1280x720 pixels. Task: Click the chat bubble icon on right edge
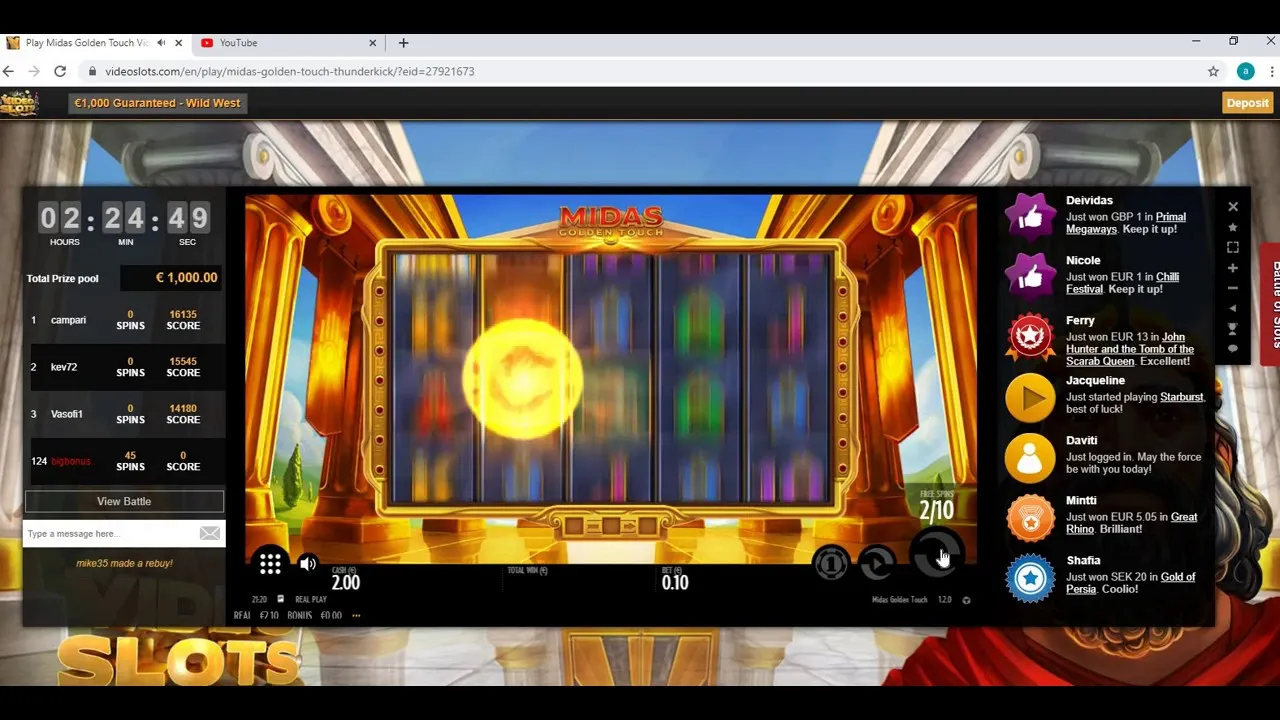(x=1233, y=346)
